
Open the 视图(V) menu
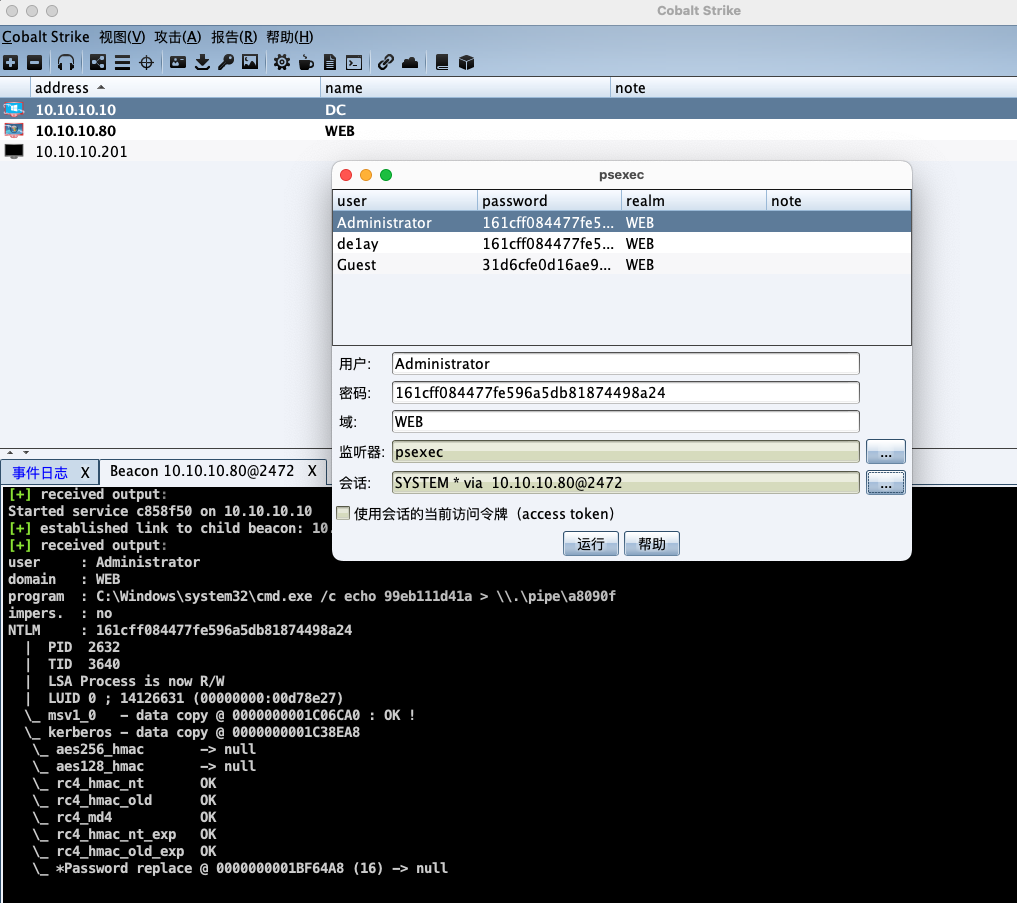click(122, 37)
